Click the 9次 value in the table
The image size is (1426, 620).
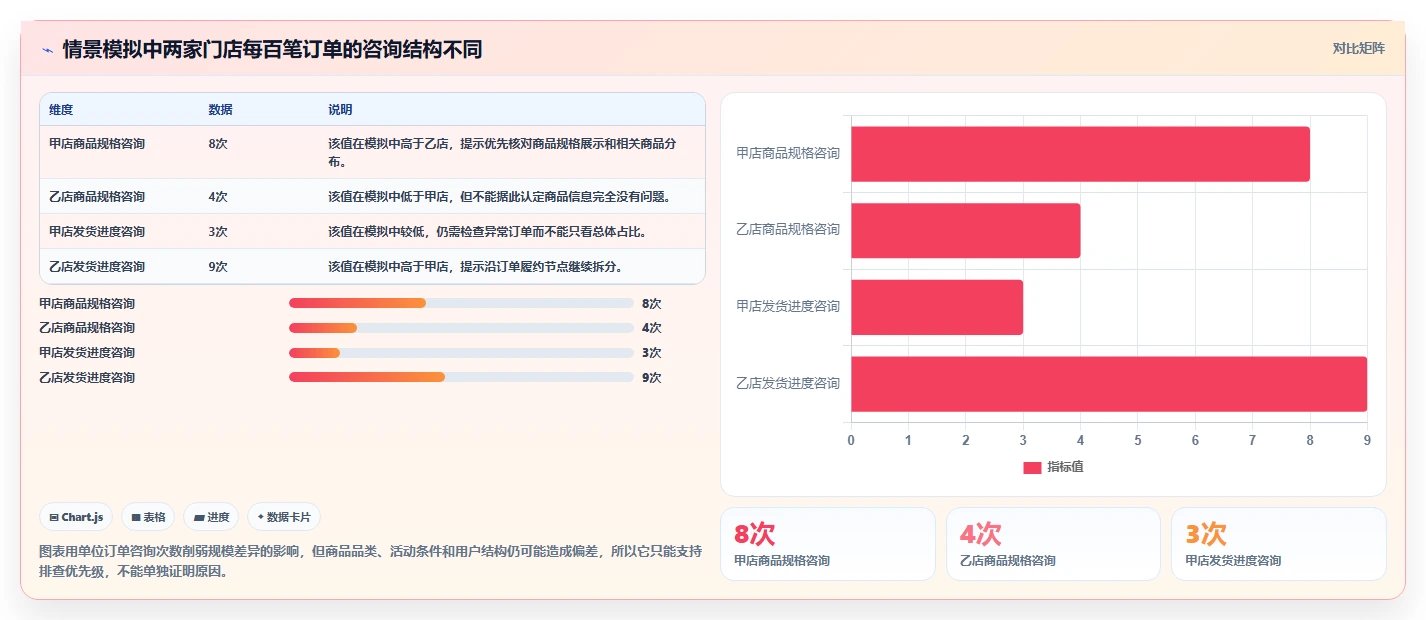218,267
